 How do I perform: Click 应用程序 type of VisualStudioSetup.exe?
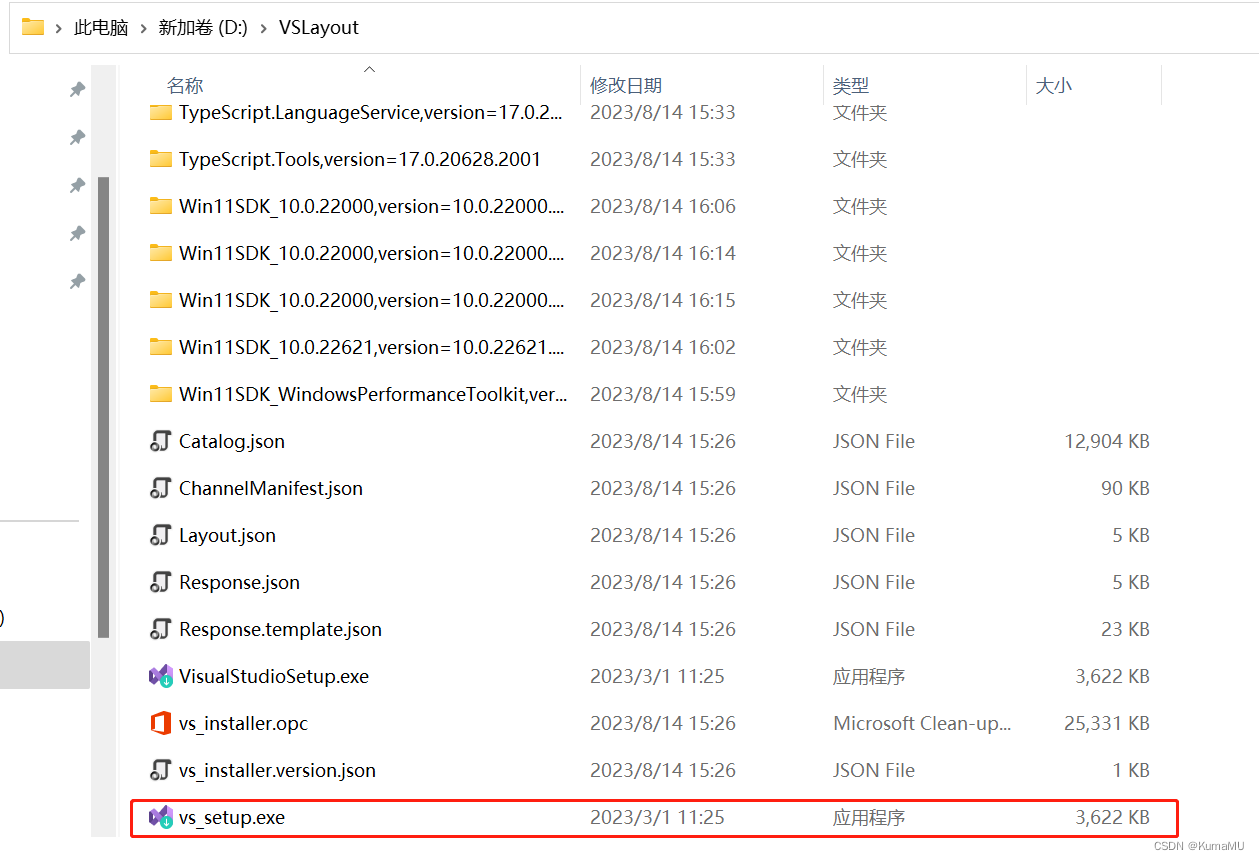(869, 676)
